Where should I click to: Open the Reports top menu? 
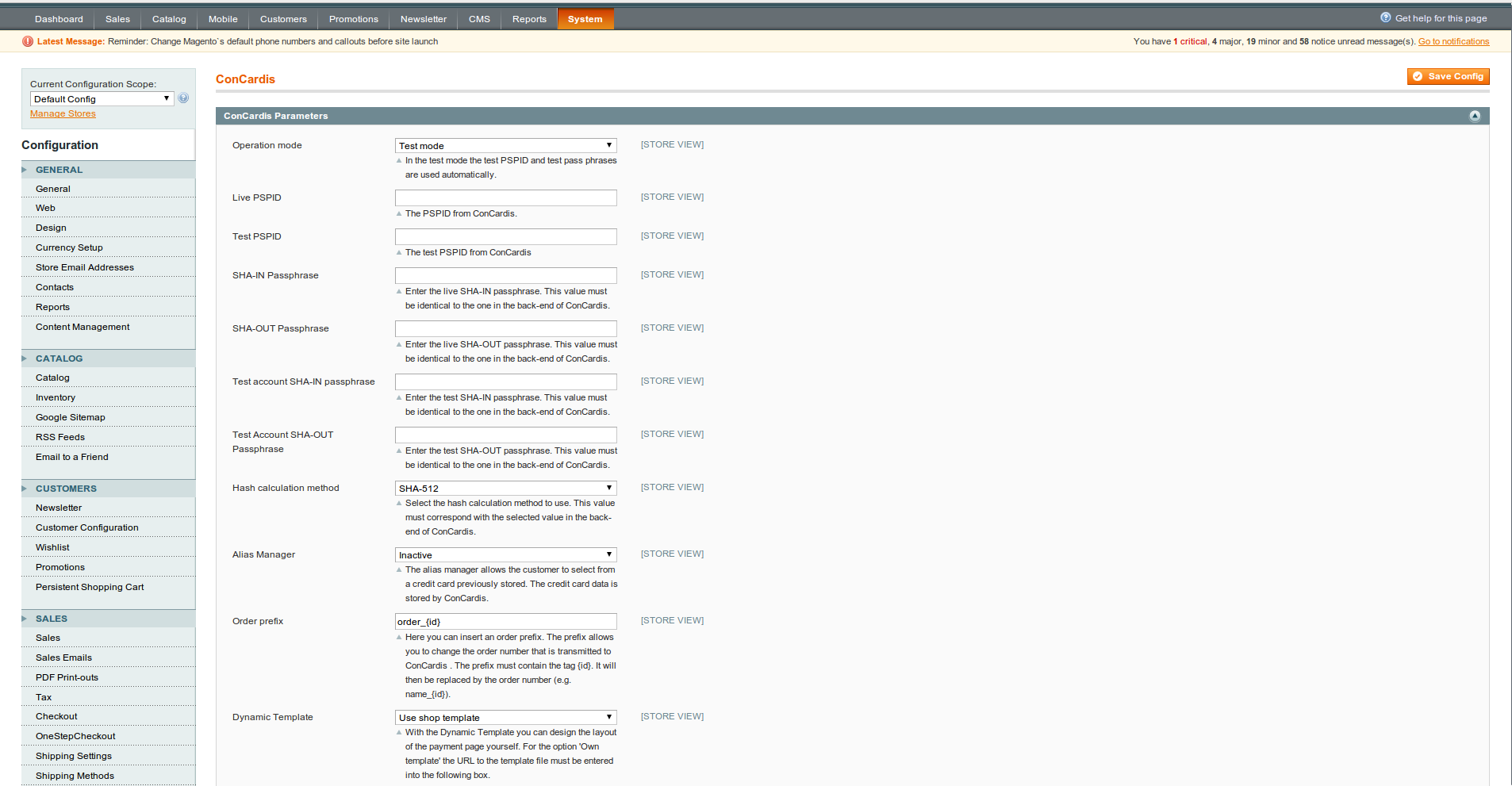click(x=529, y=19)
